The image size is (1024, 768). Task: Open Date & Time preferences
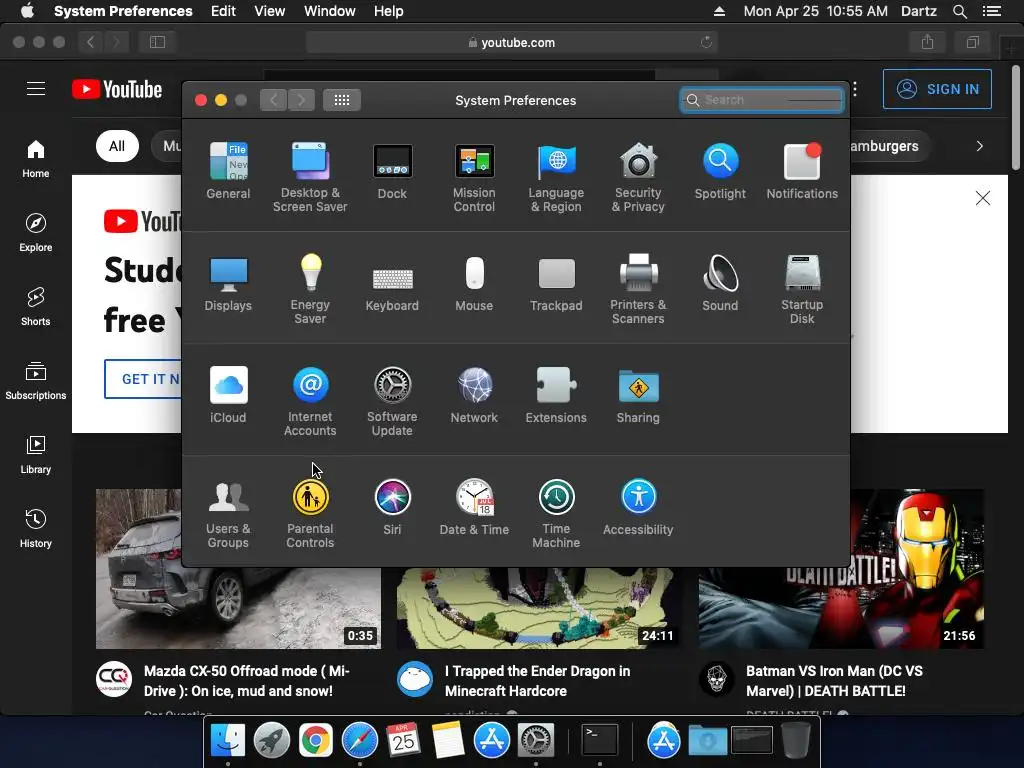(474, 507)
